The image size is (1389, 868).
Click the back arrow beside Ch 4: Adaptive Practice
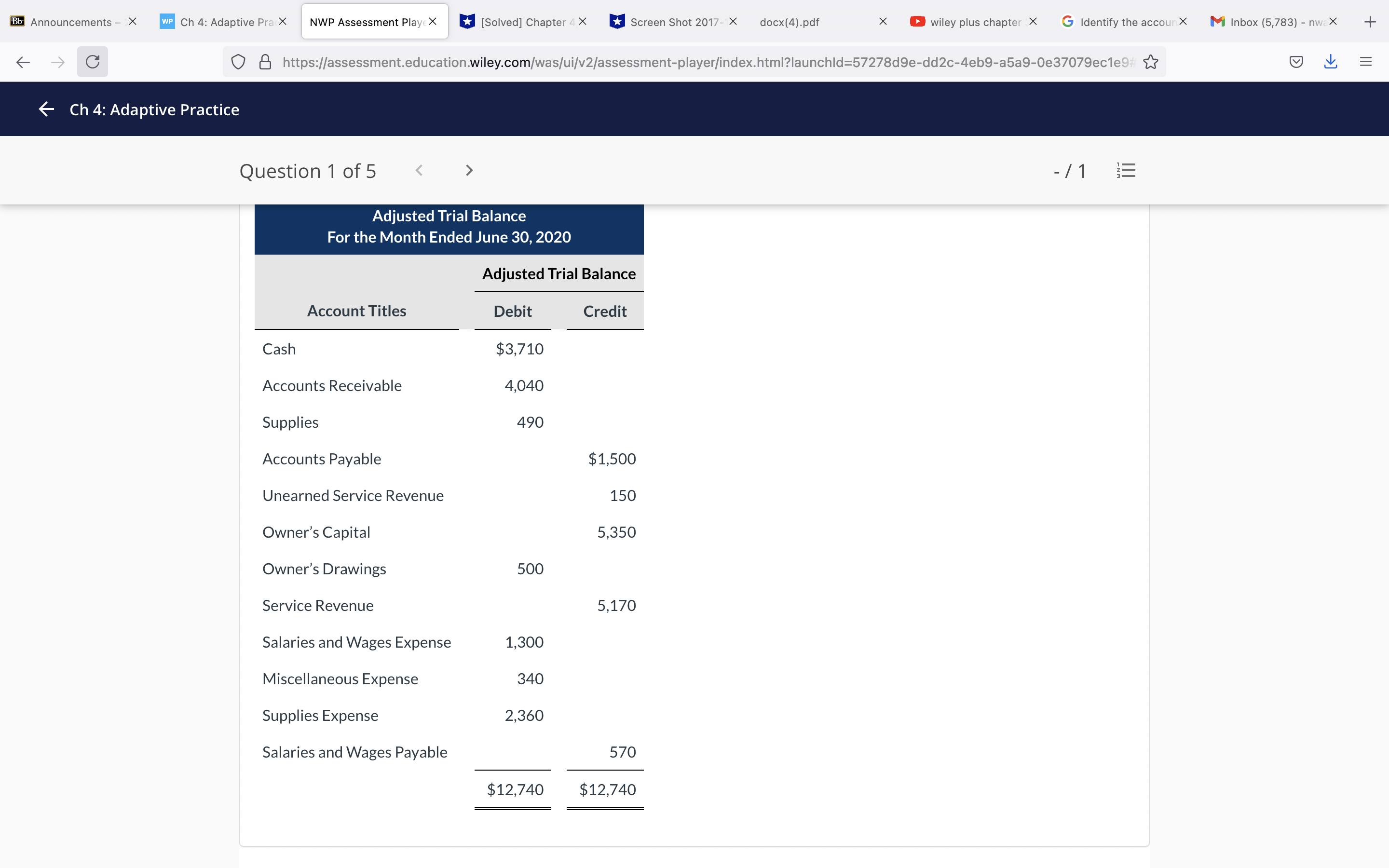46,109
